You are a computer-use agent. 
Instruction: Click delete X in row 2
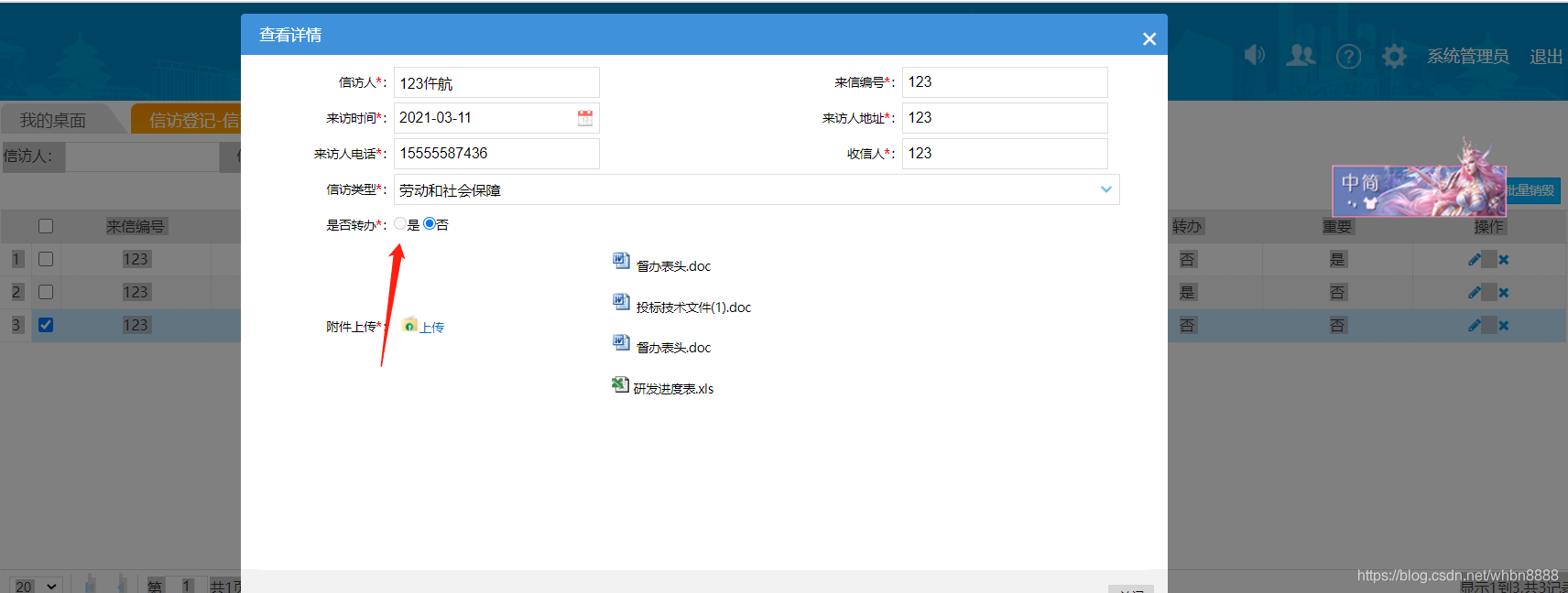[1504, 293]
